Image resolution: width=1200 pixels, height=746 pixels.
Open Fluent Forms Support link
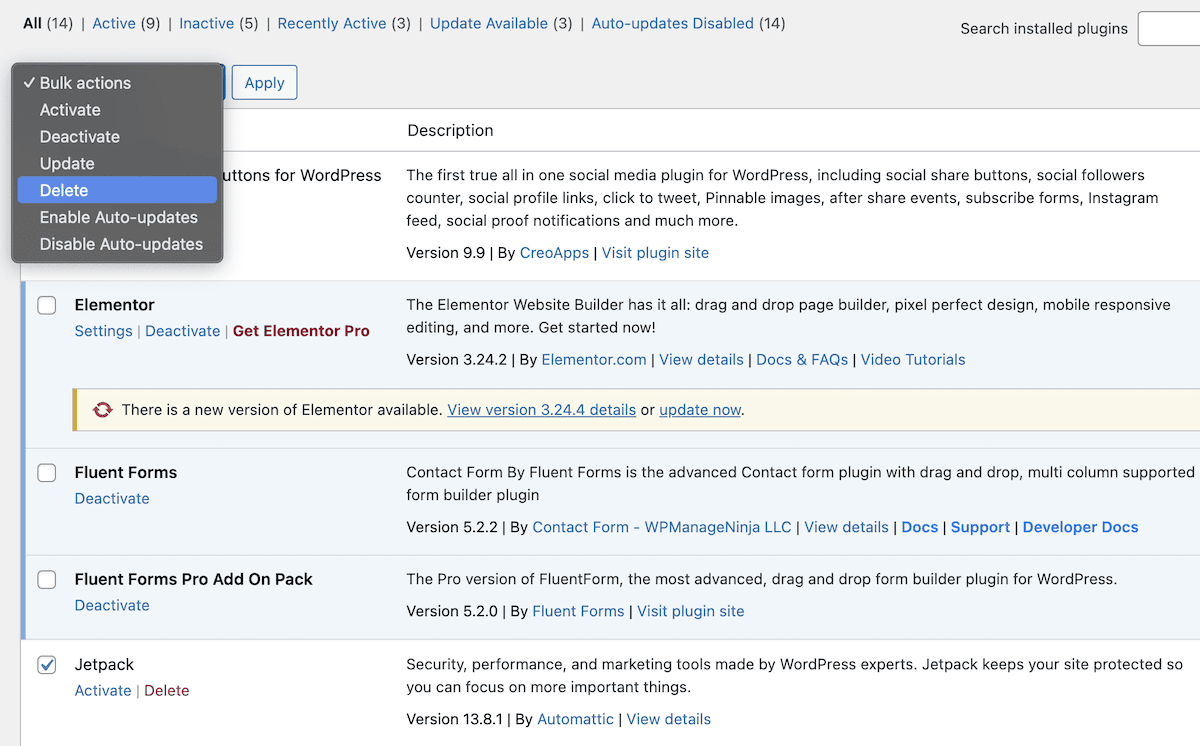tap(980, 527)
